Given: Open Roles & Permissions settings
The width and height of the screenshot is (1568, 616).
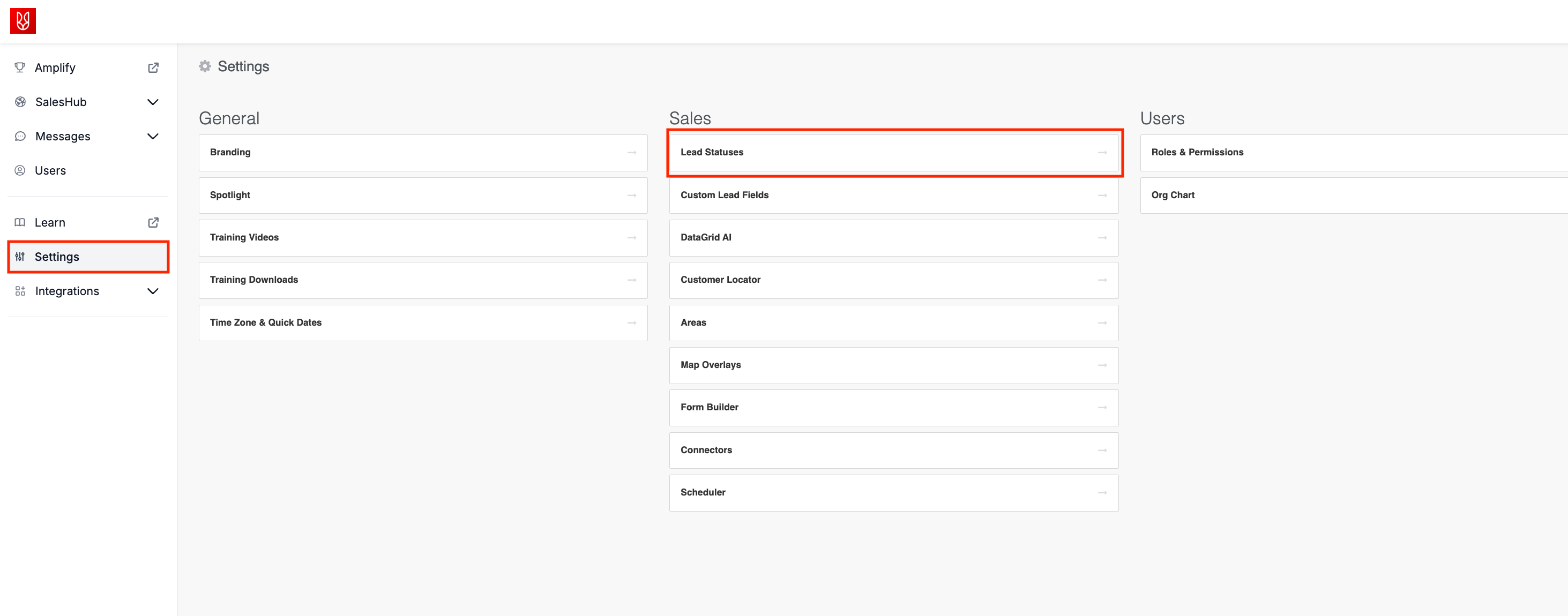Looking at the screenshot, I should point(1354,153).
